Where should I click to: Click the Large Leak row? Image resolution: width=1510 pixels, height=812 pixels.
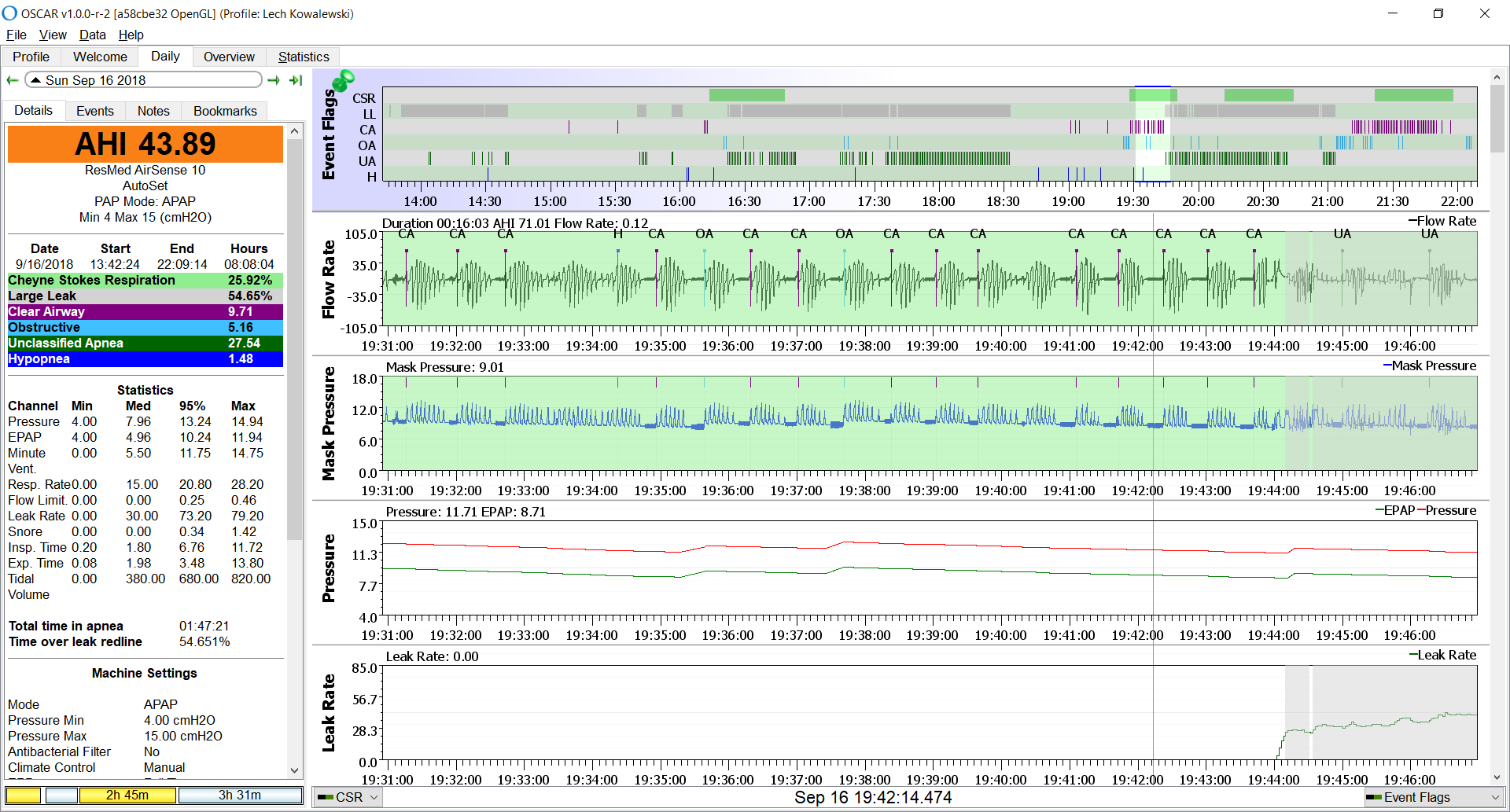point(145,296)
